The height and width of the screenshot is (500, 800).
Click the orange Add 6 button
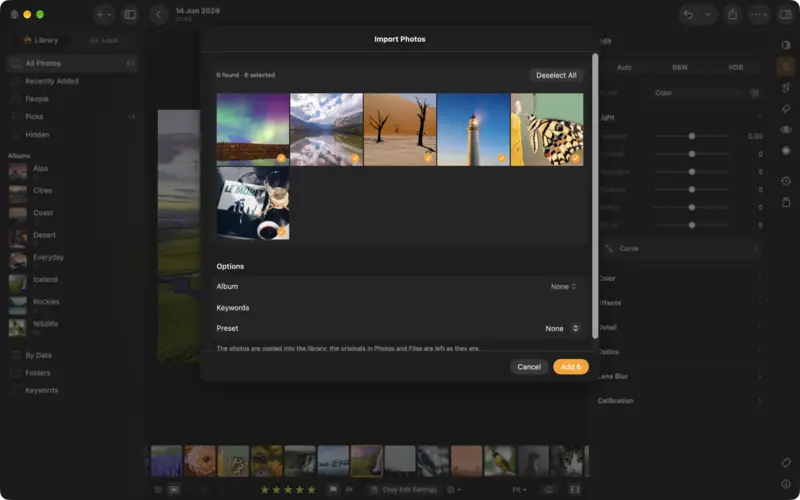point(571,367)
